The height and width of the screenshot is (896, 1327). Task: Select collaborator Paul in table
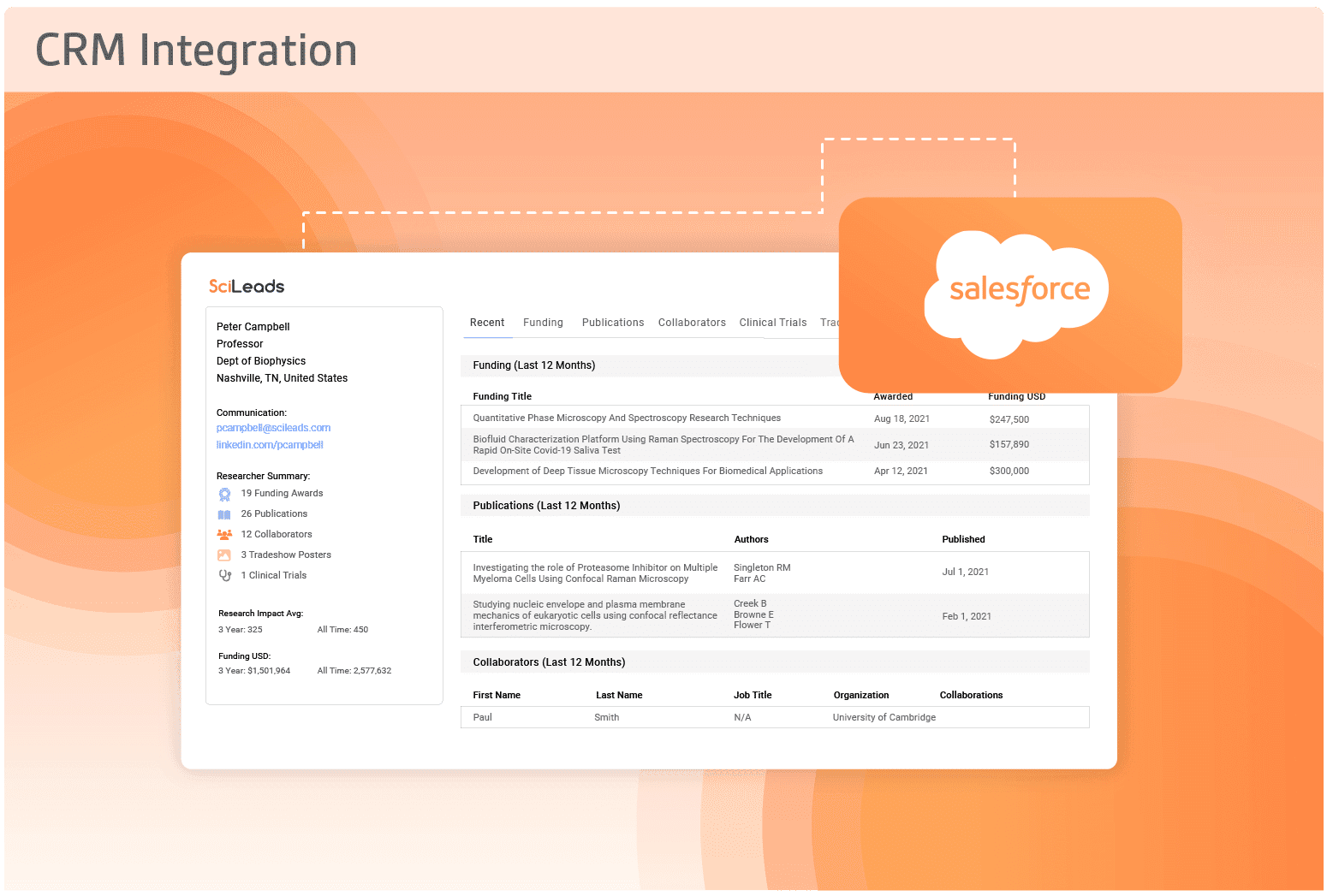[x=482, y=718]
